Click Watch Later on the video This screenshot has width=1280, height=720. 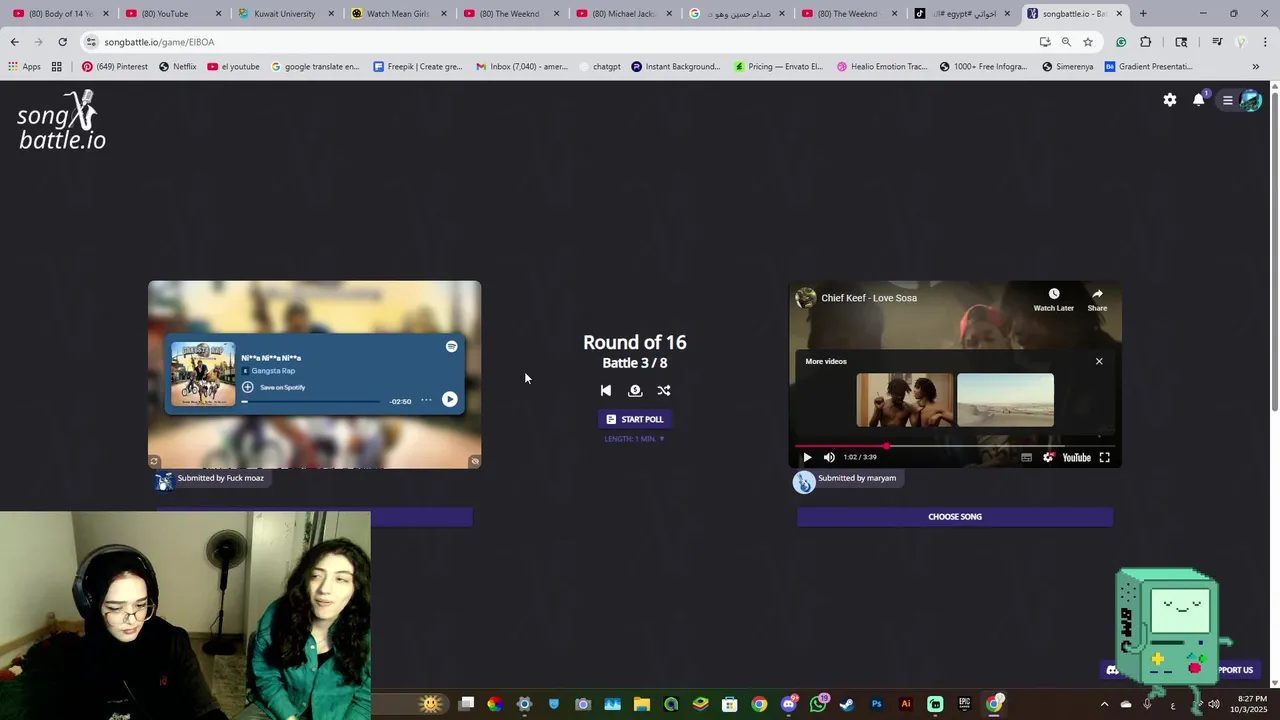(1053, 300)
